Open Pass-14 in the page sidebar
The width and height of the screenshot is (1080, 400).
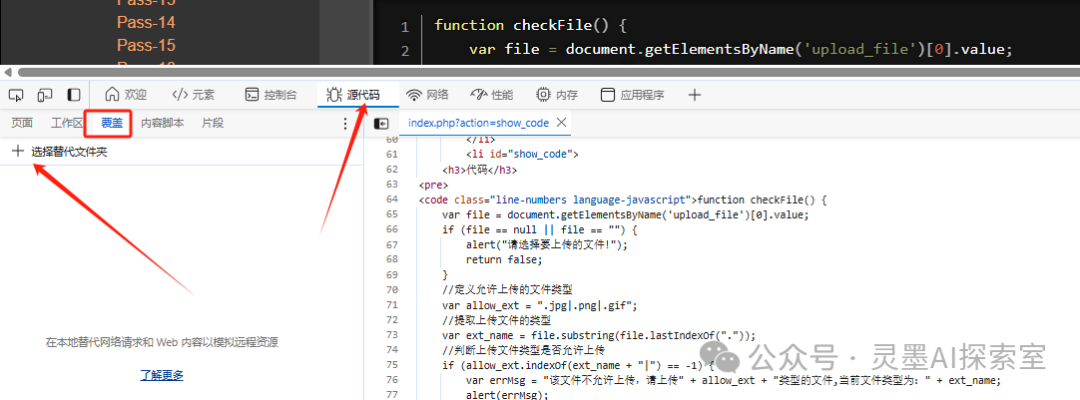click(x=146, y=23)
